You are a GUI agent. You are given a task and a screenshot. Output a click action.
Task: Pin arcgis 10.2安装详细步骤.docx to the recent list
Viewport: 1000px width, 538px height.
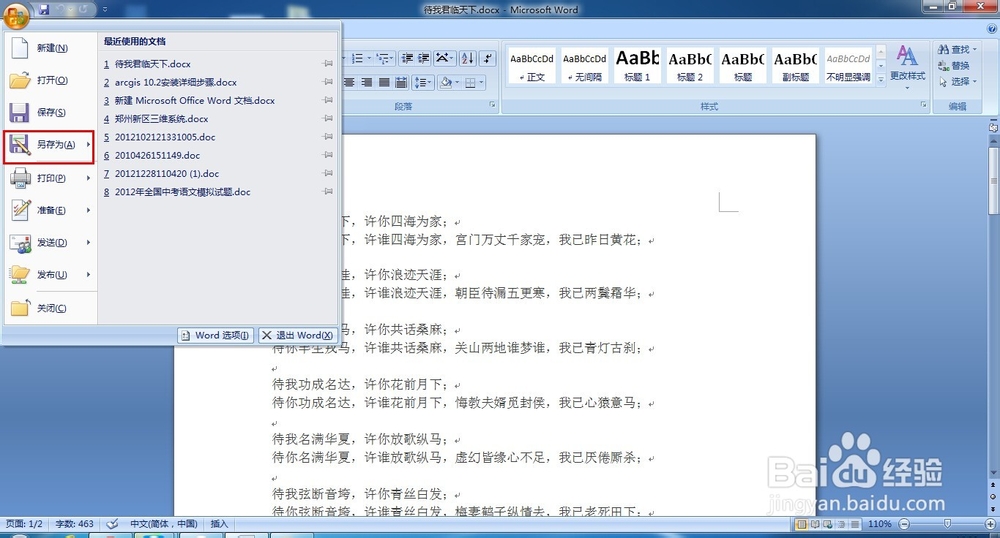328,82
